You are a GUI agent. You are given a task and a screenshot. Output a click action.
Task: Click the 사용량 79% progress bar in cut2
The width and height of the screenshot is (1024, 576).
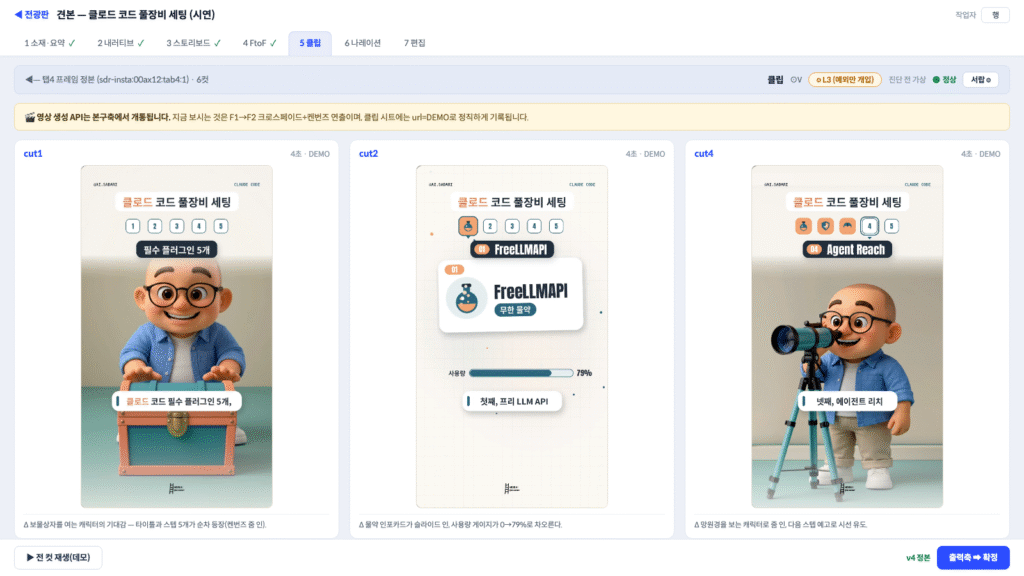coord(520,373)
